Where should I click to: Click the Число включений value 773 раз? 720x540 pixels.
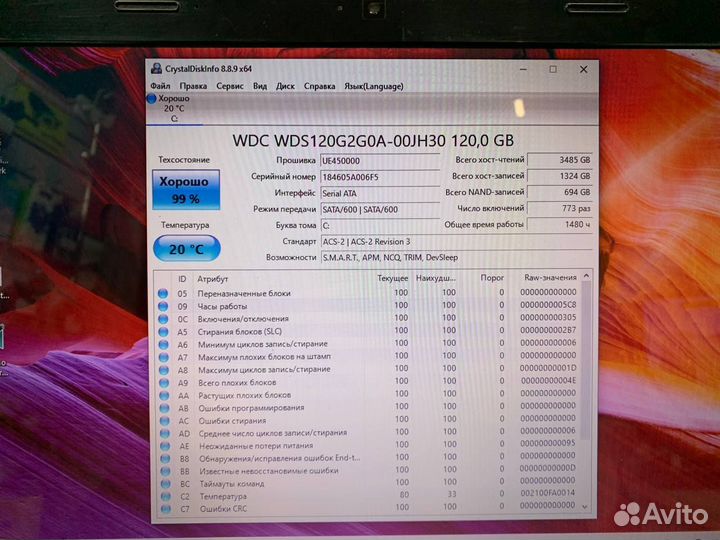[x=560, y=208]
